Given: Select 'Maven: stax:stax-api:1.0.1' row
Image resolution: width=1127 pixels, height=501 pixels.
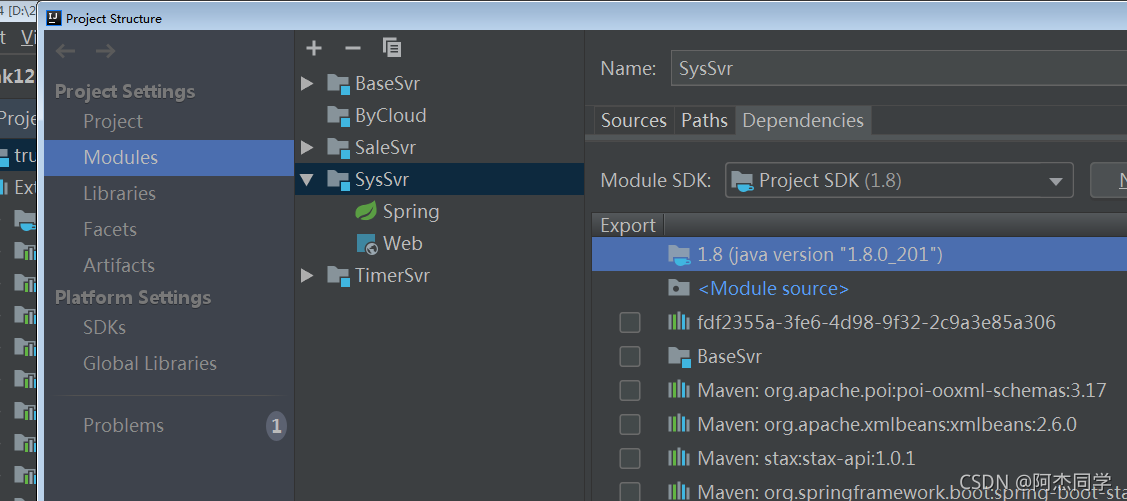Looking at the screenshot, I should coord(860,458).
